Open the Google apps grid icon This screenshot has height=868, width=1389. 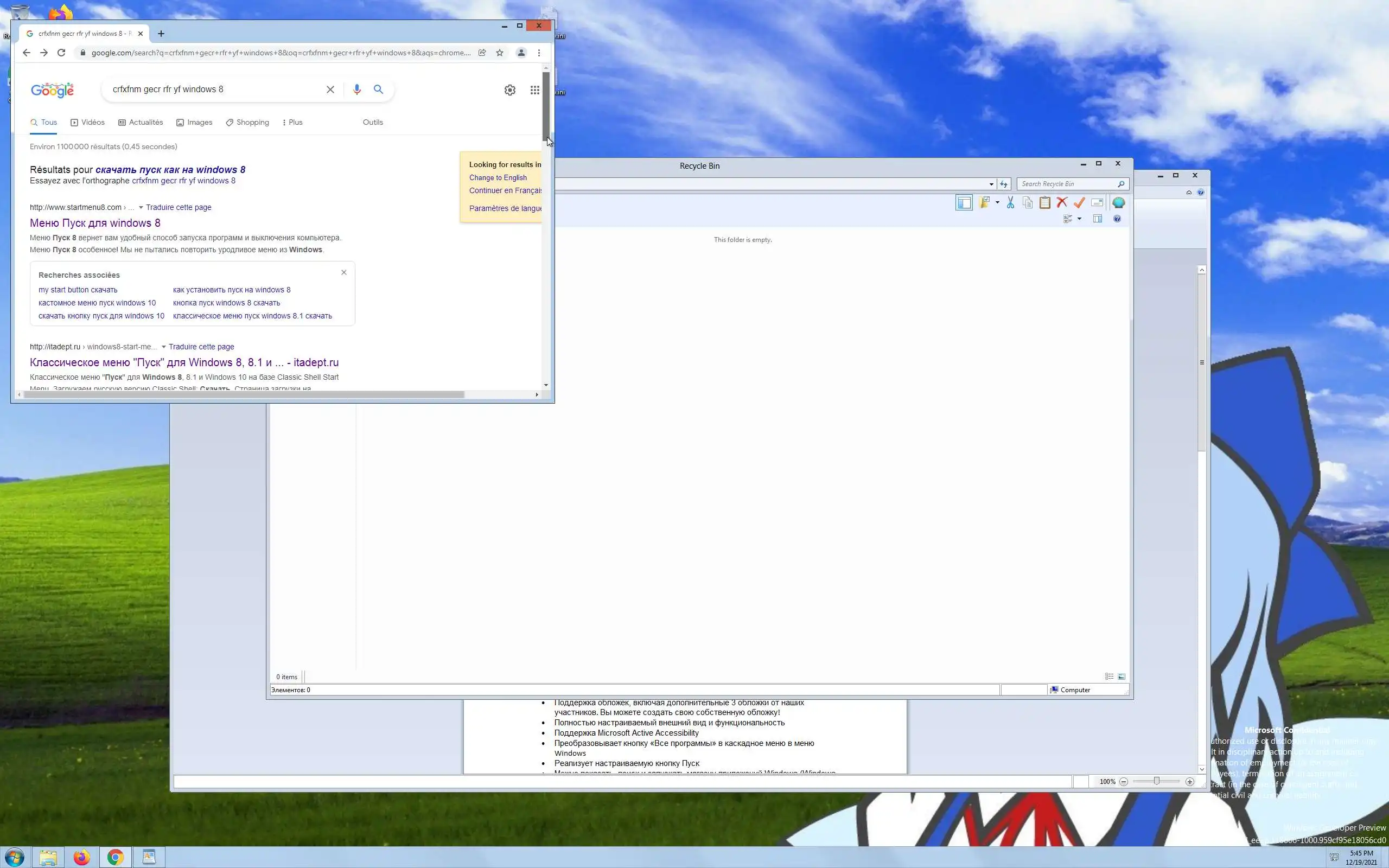[534, 90]
